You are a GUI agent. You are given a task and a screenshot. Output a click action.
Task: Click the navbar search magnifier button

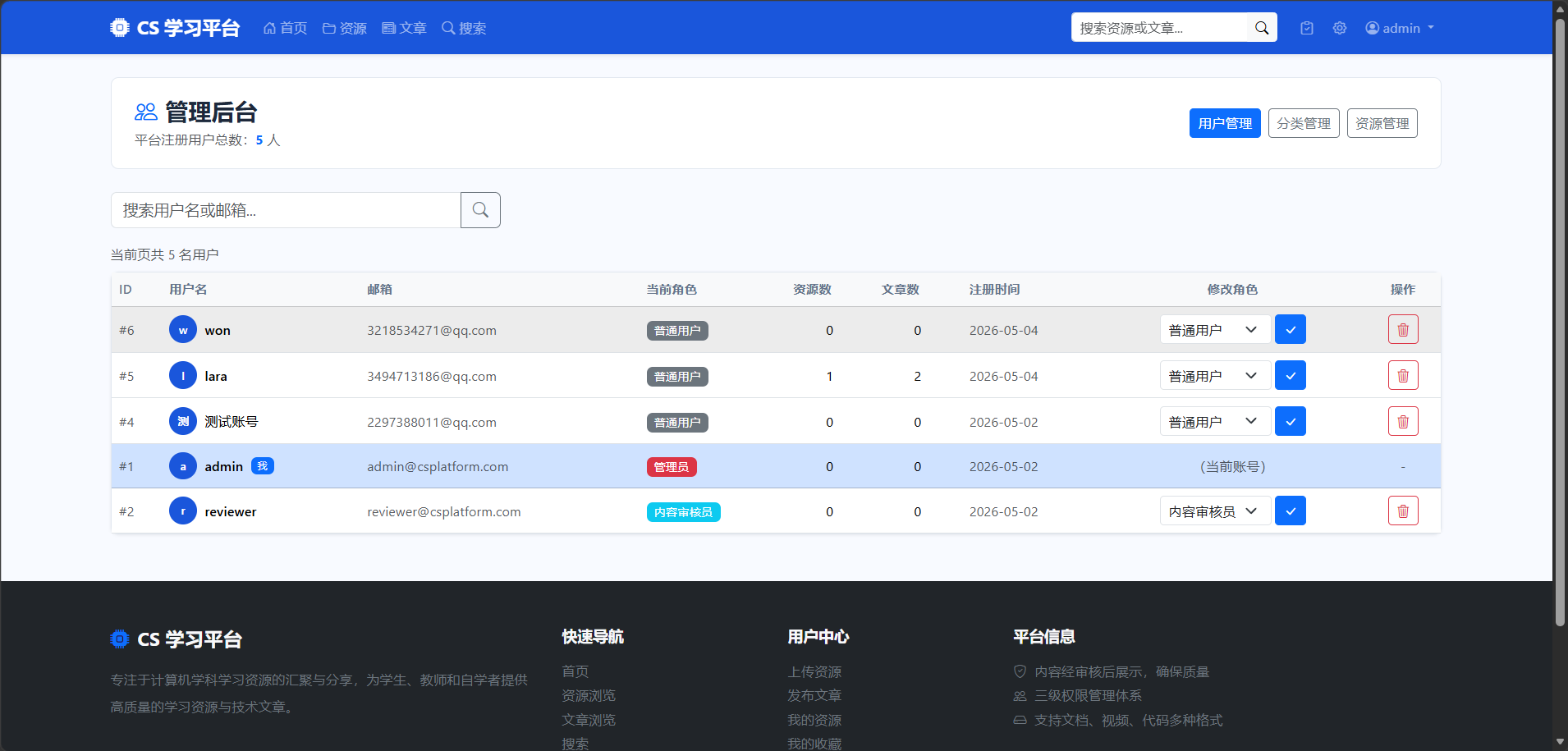(1262, 28)
